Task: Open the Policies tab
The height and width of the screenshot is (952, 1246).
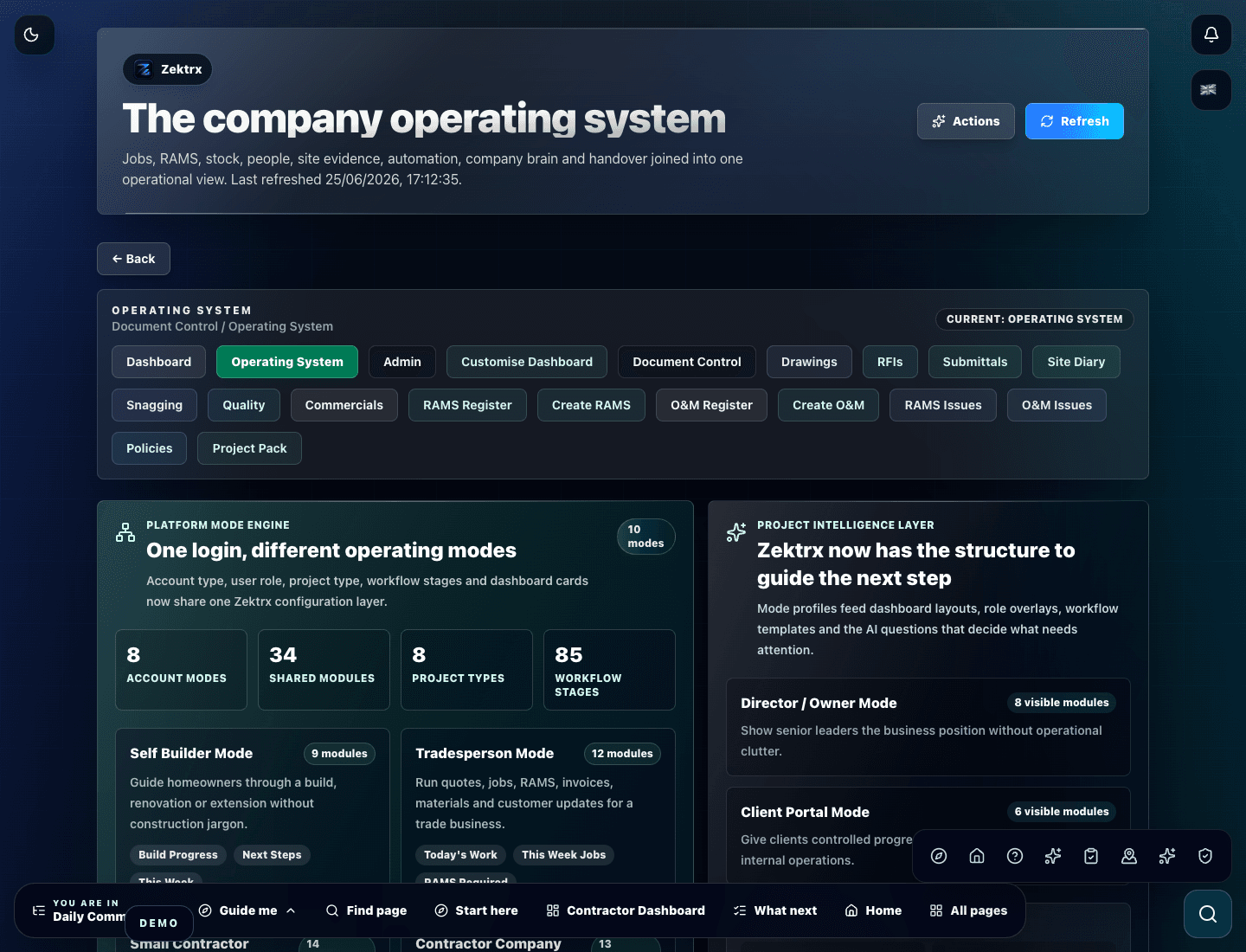Action: (x=149, y=448)
